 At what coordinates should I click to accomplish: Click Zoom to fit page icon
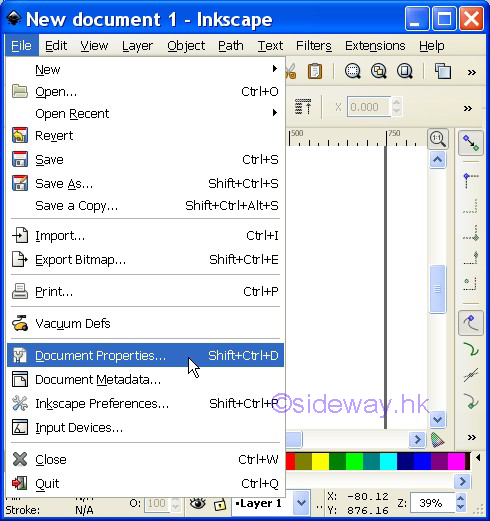[405, 71]
